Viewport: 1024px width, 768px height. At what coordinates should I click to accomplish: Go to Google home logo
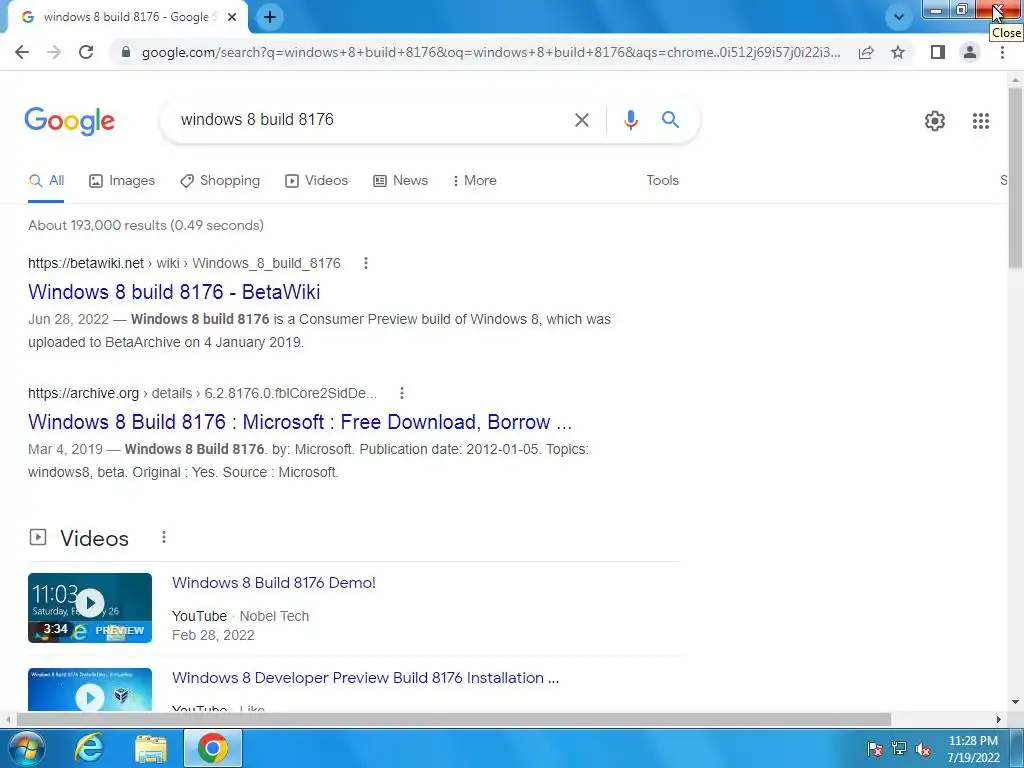tap(69, 121)
